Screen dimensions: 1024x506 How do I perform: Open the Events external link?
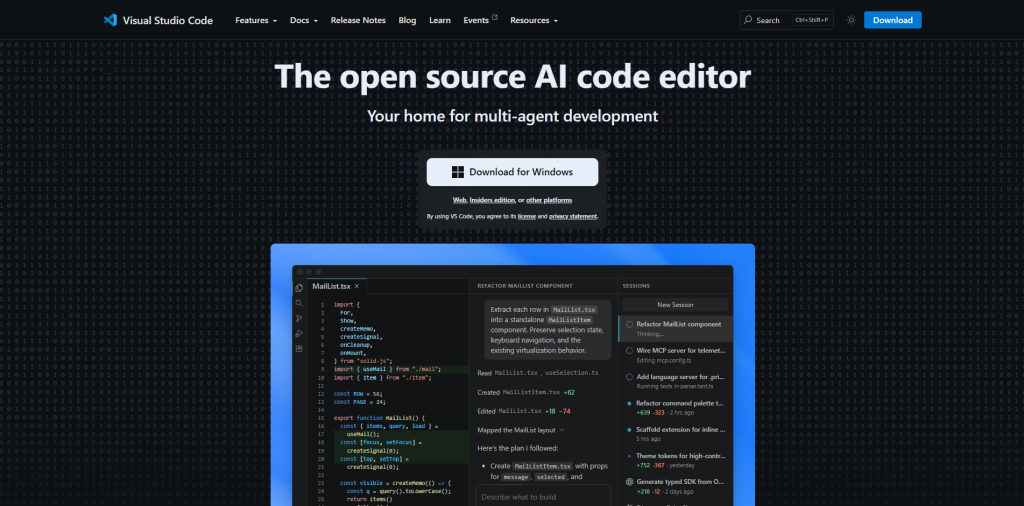480,20
